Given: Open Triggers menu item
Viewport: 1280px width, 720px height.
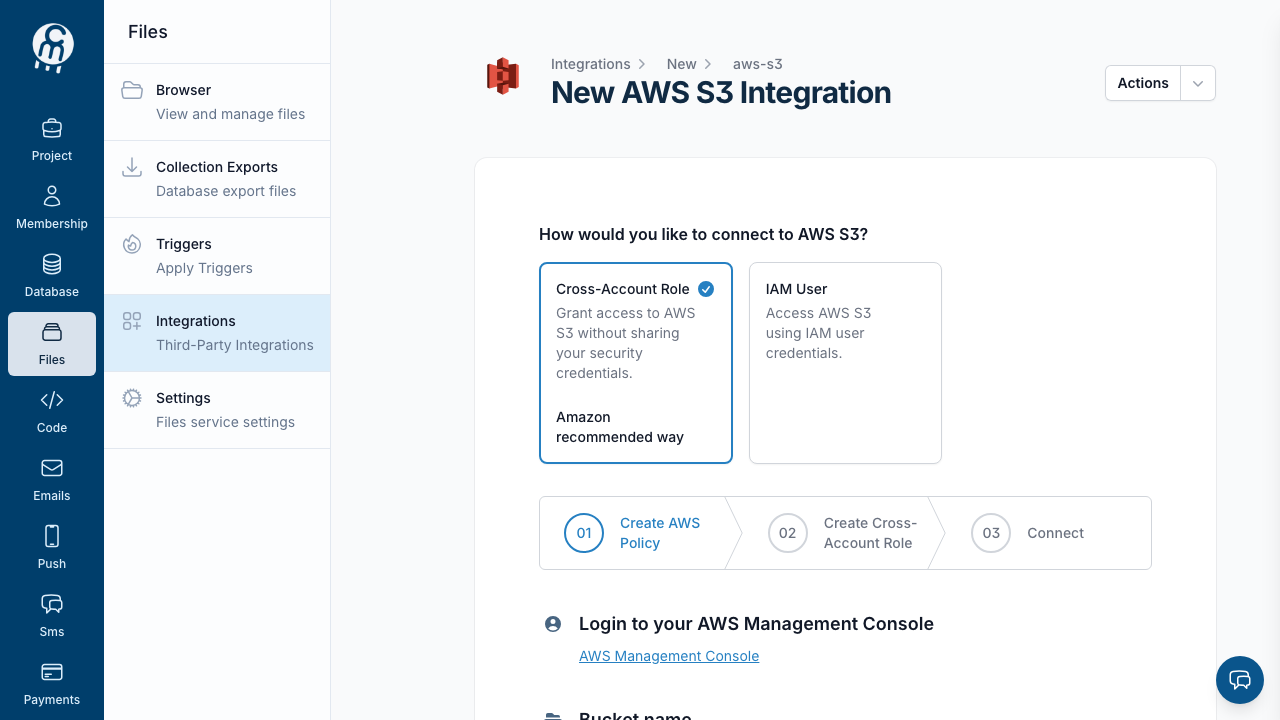Looking at the screenshot, I should pyautogui.click(x=217, y=256).
